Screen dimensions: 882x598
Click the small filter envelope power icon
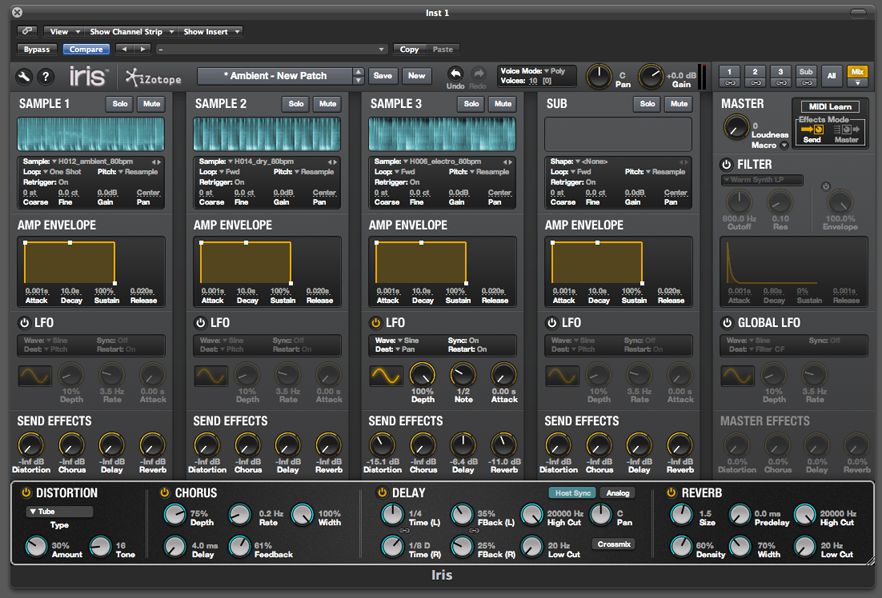826,186
